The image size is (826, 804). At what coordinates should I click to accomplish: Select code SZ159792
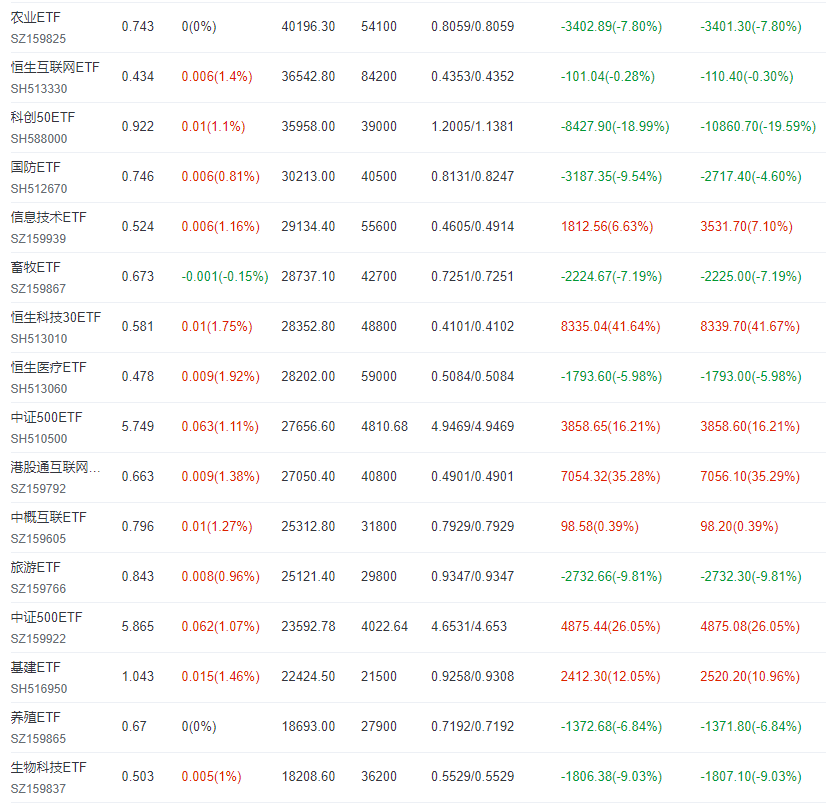pos(38,489)
